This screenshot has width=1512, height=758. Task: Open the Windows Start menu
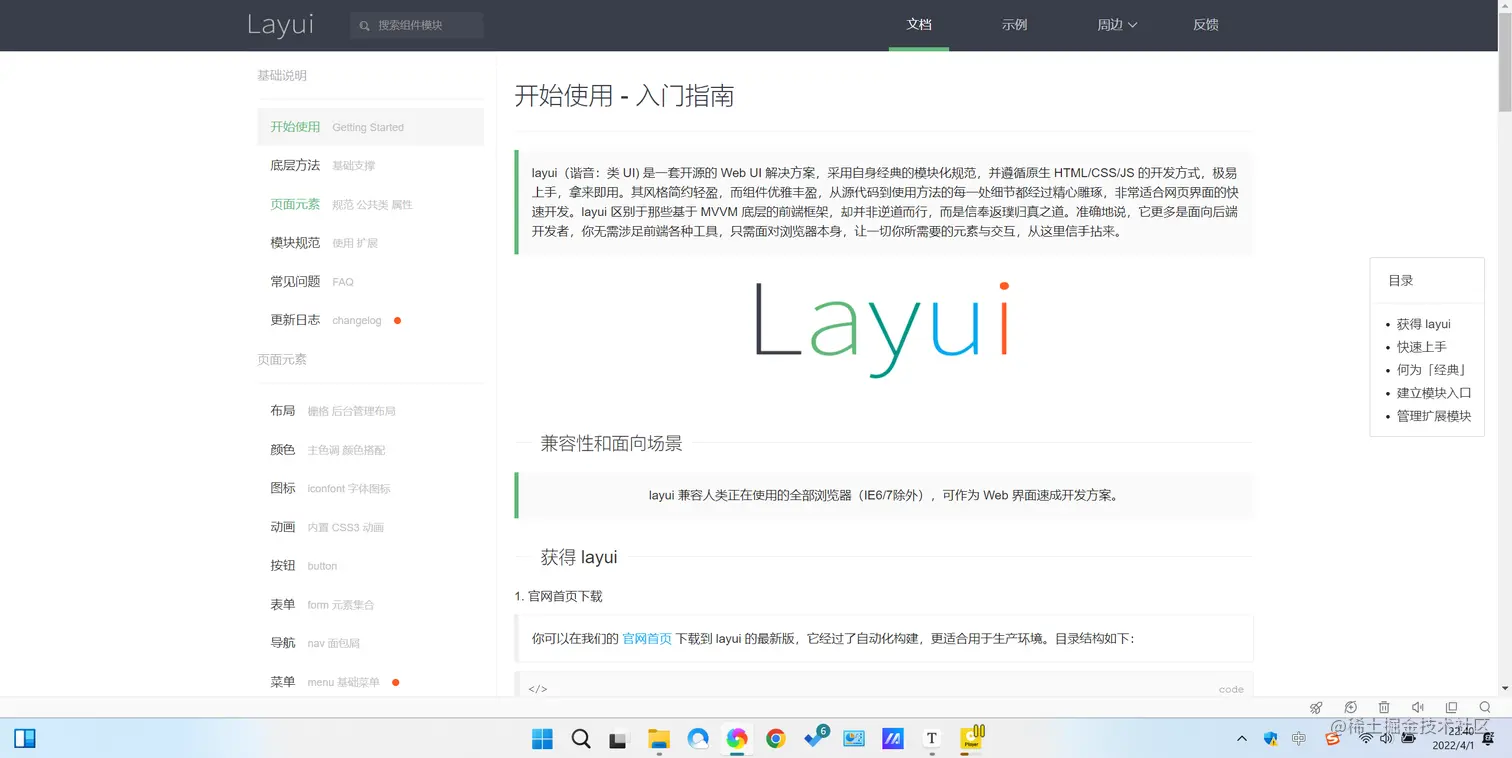[x=542, y=739]
